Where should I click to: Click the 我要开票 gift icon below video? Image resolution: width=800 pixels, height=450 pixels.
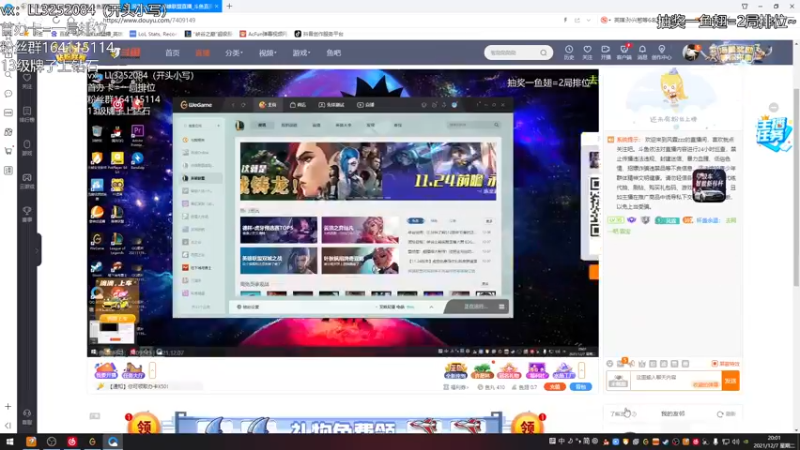click(106, 370)
